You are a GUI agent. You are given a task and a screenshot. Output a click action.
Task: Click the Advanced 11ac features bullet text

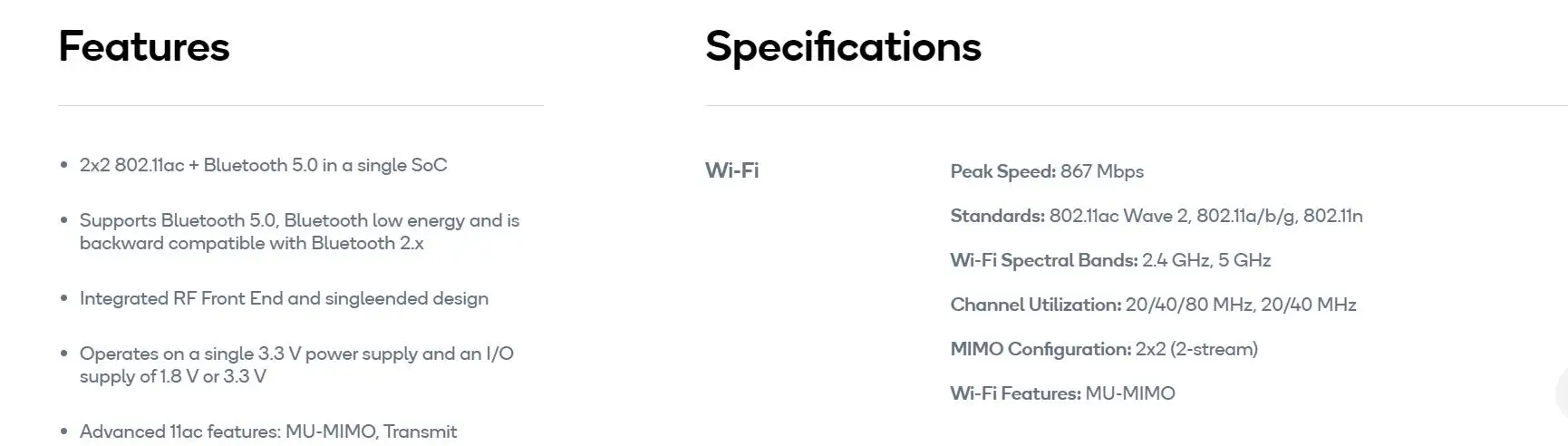(268, 431)
